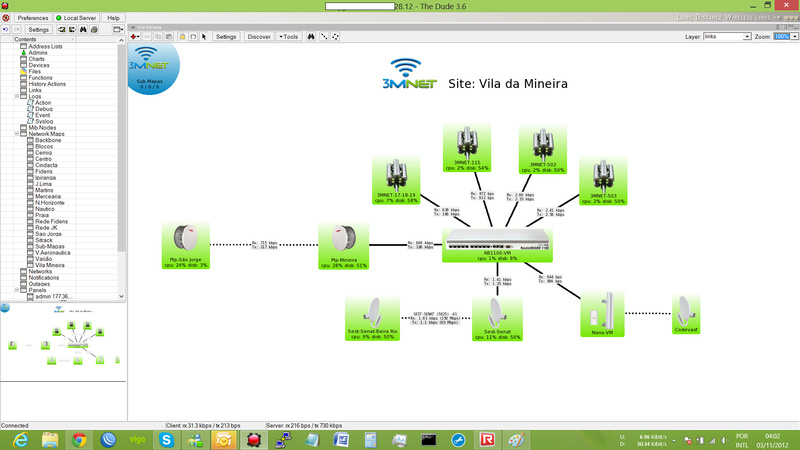This screenshot has width=800, height=450.
Task: Click the map overview thumbnail
Action: (x=63, y=341)
